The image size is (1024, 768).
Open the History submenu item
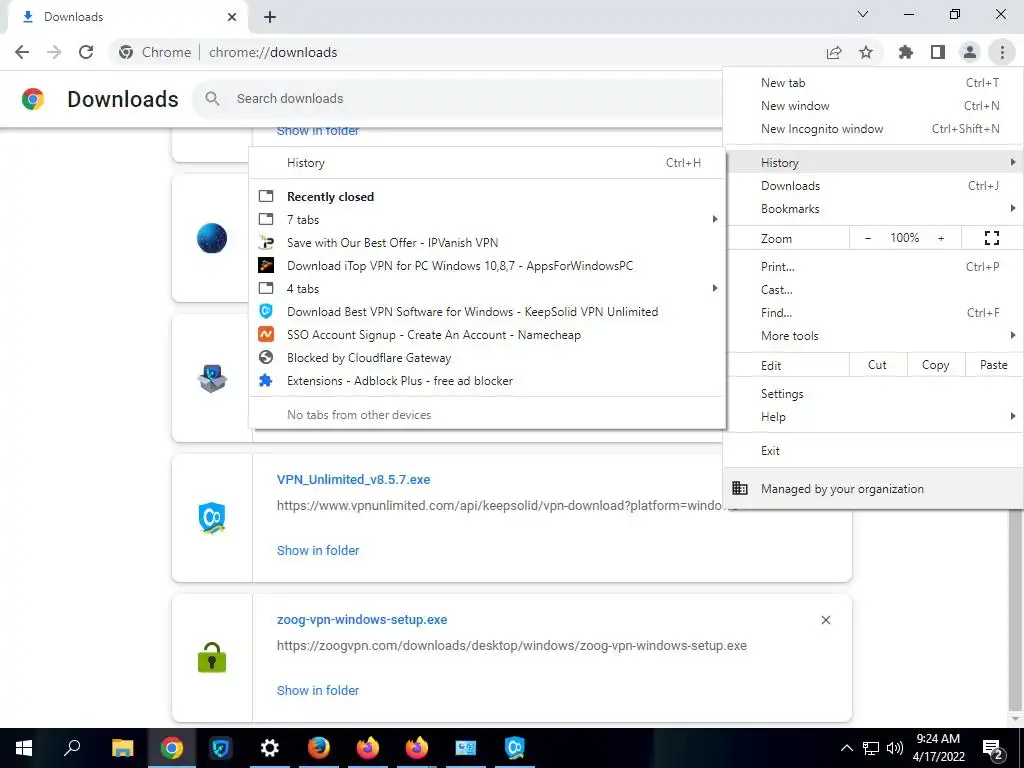click(x=873, y=163)
